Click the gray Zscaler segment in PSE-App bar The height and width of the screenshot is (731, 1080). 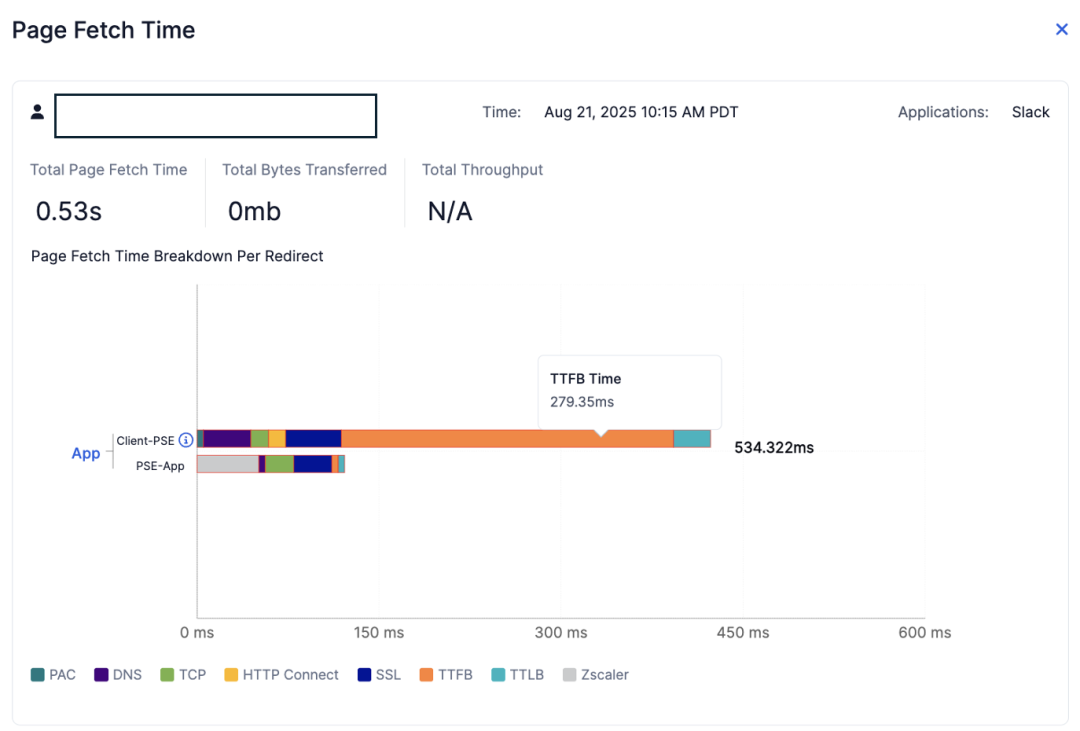[227, 464]
